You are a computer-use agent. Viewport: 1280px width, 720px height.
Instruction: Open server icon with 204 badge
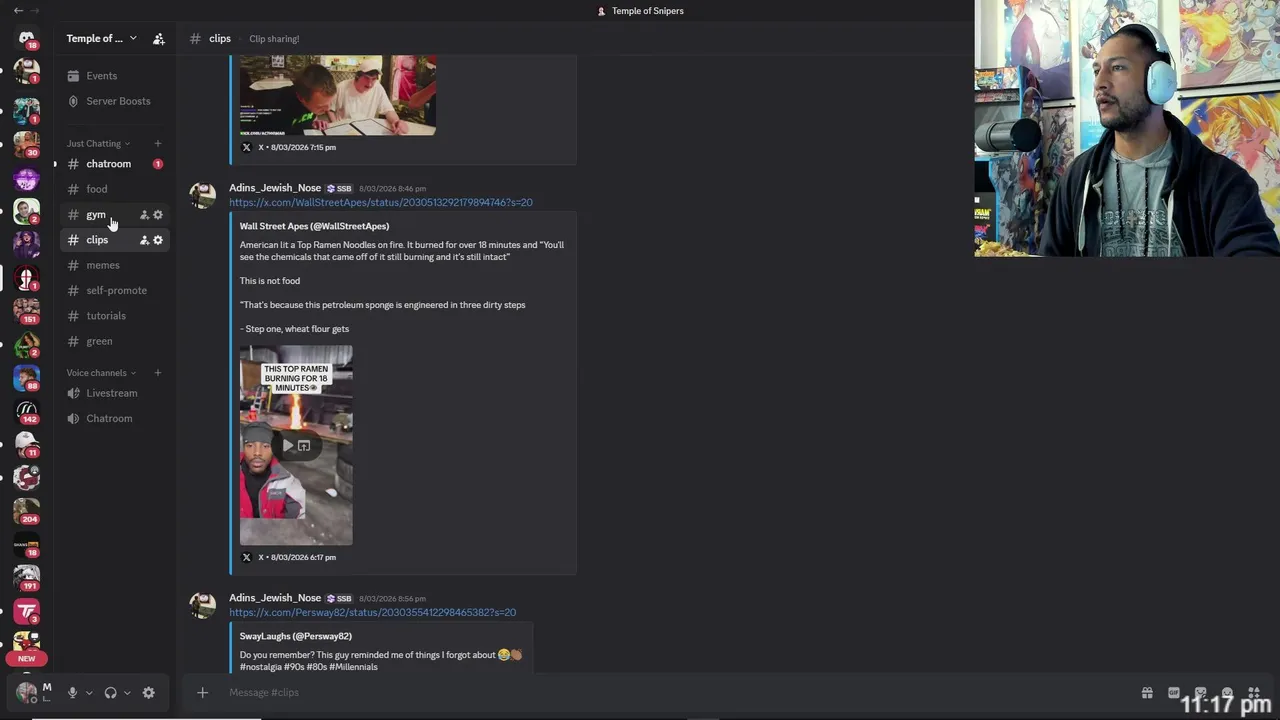[26, 512]
